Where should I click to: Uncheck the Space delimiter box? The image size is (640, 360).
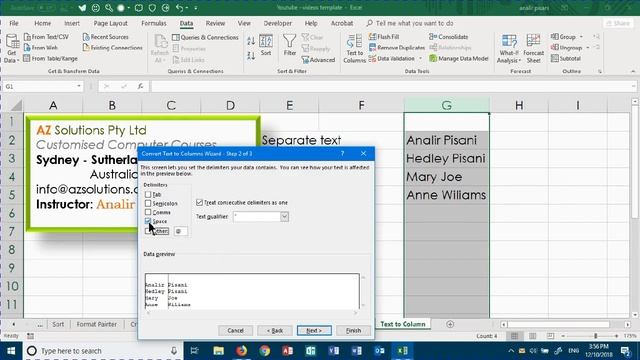[148, 221]
